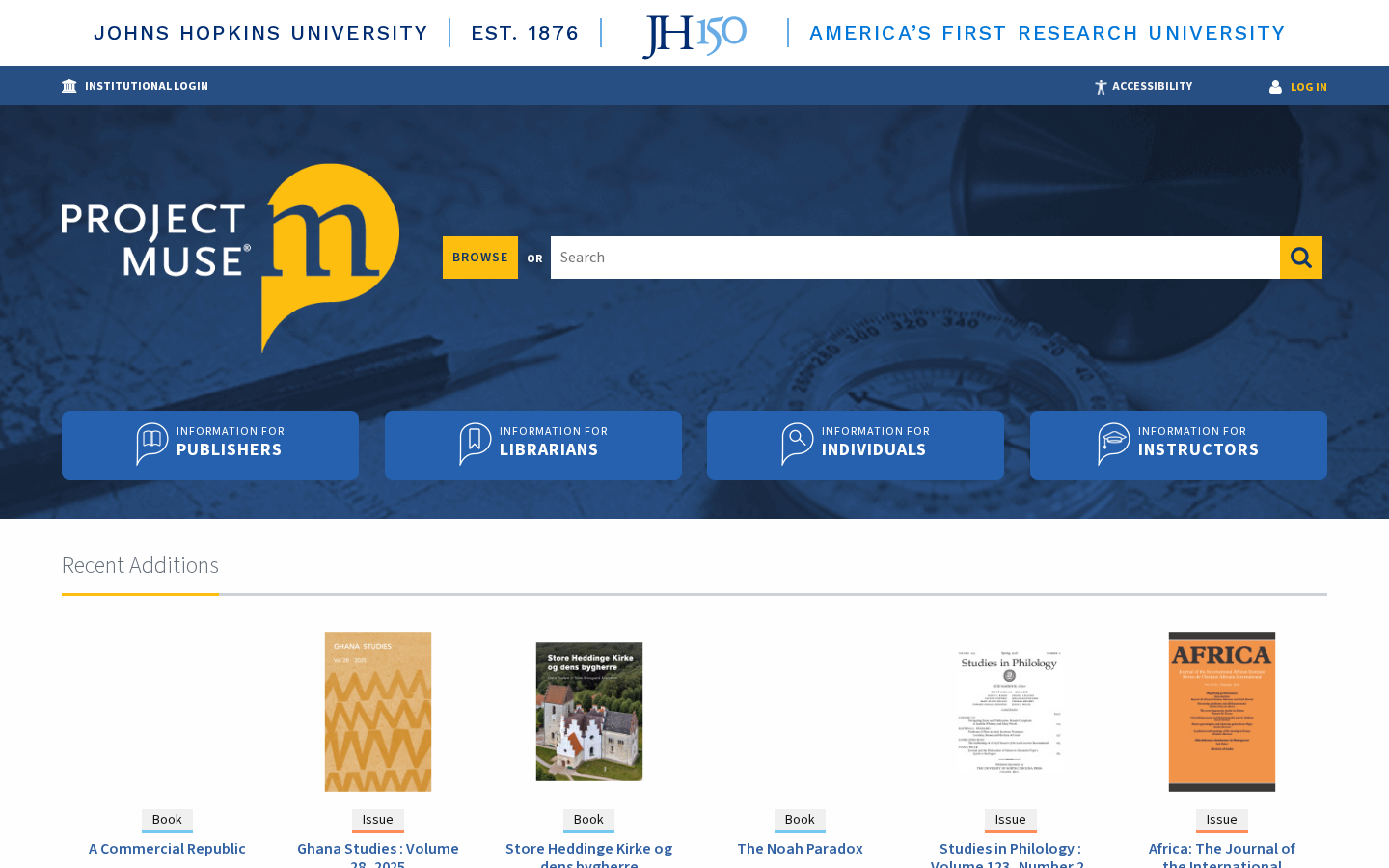Click America's First Research University text

click(1048, 33)
